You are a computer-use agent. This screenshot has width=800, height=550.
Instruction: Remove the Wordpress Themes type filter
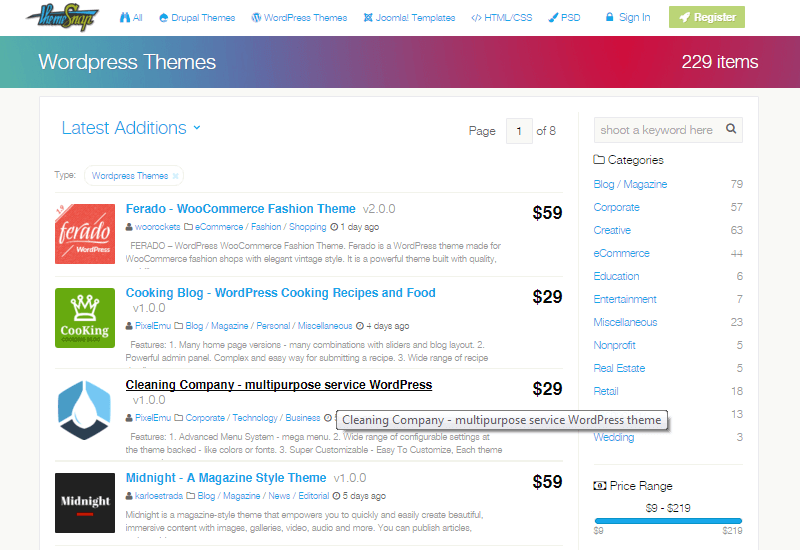pos(176,176)
